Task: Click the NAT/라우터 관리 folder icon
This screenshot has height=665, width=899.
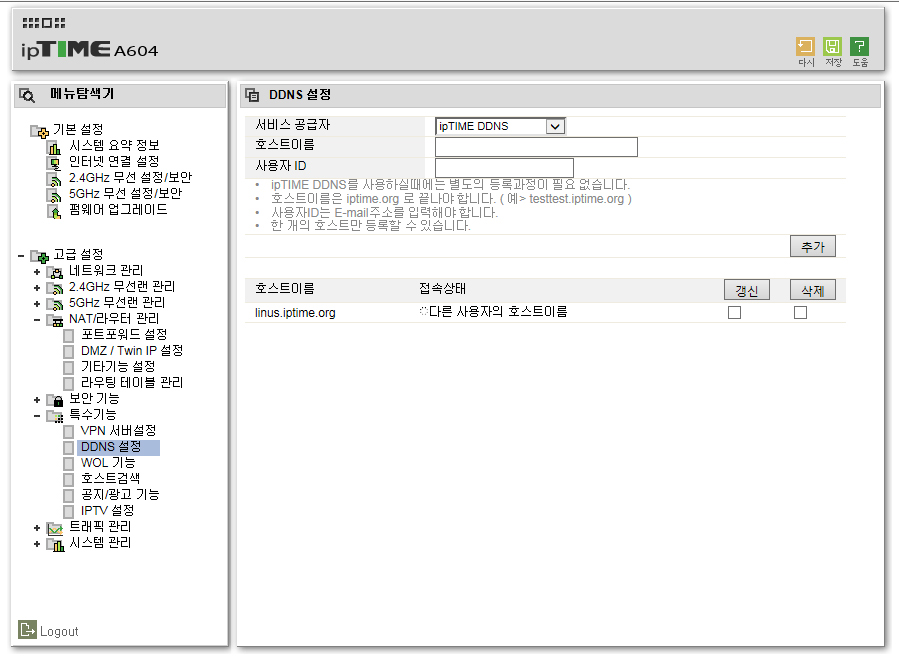Action: coord(54,320)
